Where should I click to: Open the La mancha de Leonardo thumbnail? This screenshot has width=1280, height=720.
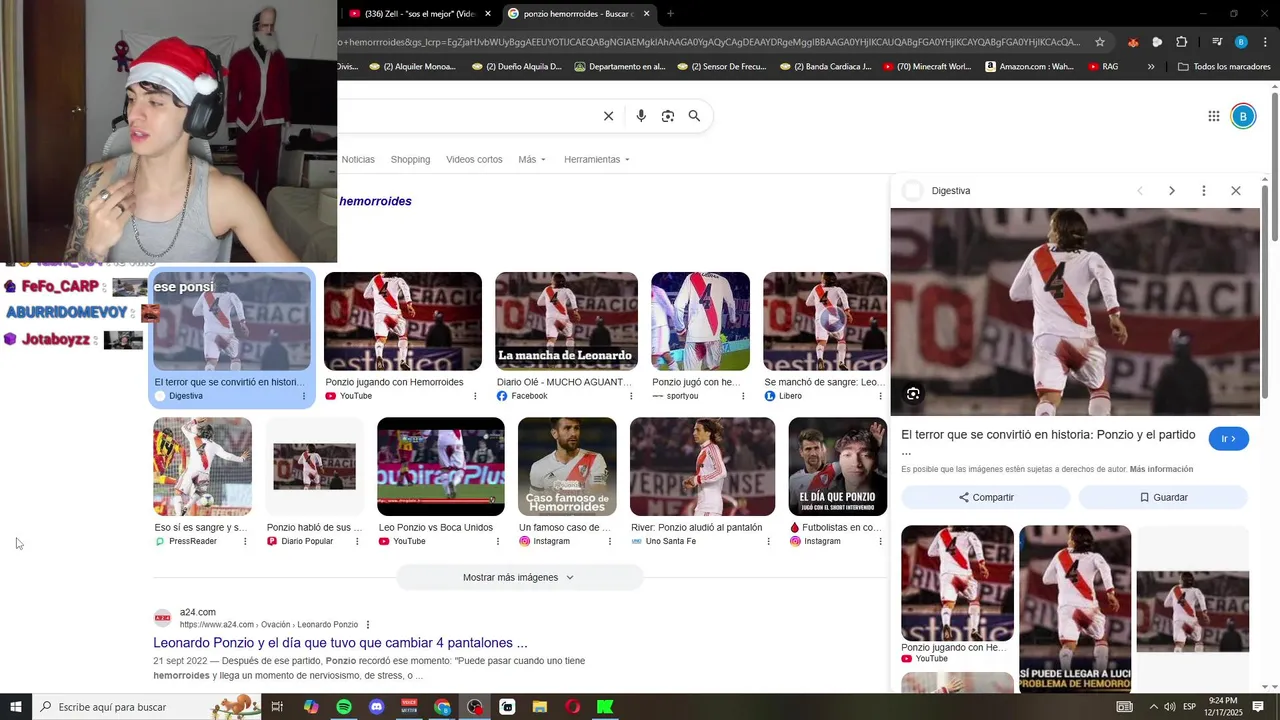pyautogui.click(x=566, y=321)
